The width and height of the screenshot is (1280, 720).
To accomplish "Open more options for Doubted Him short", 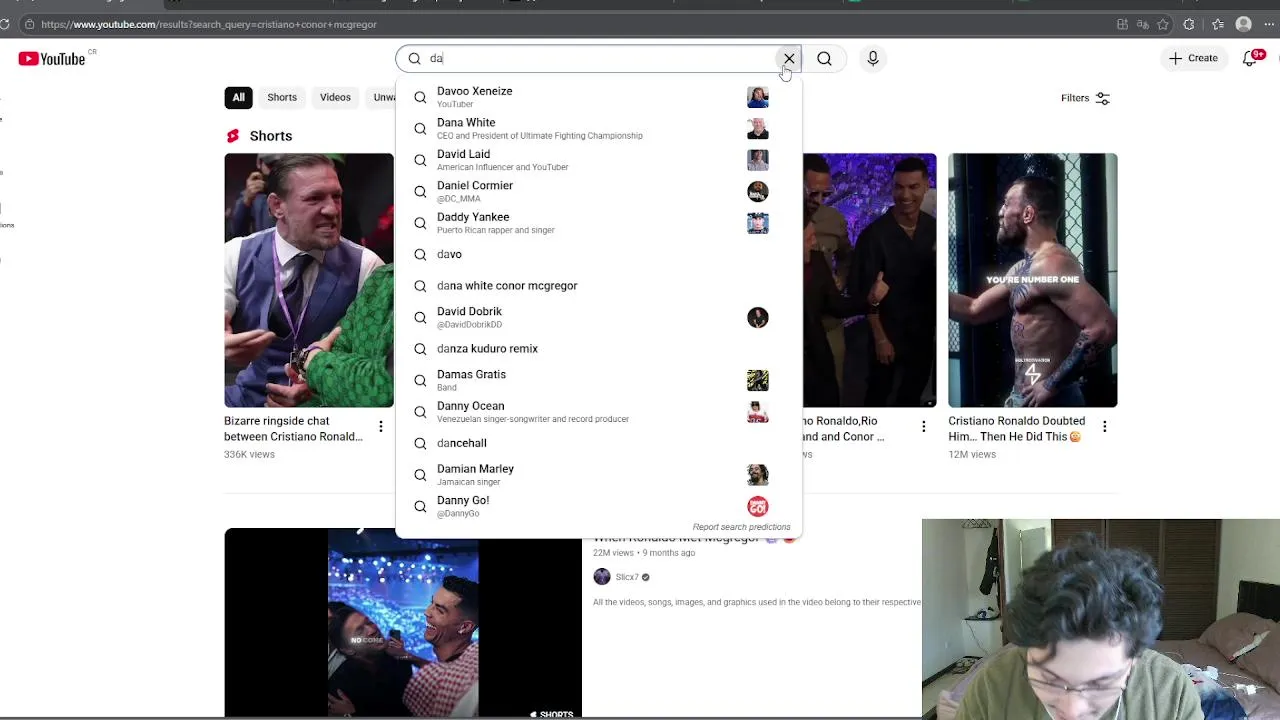I will click(1104, 426).
